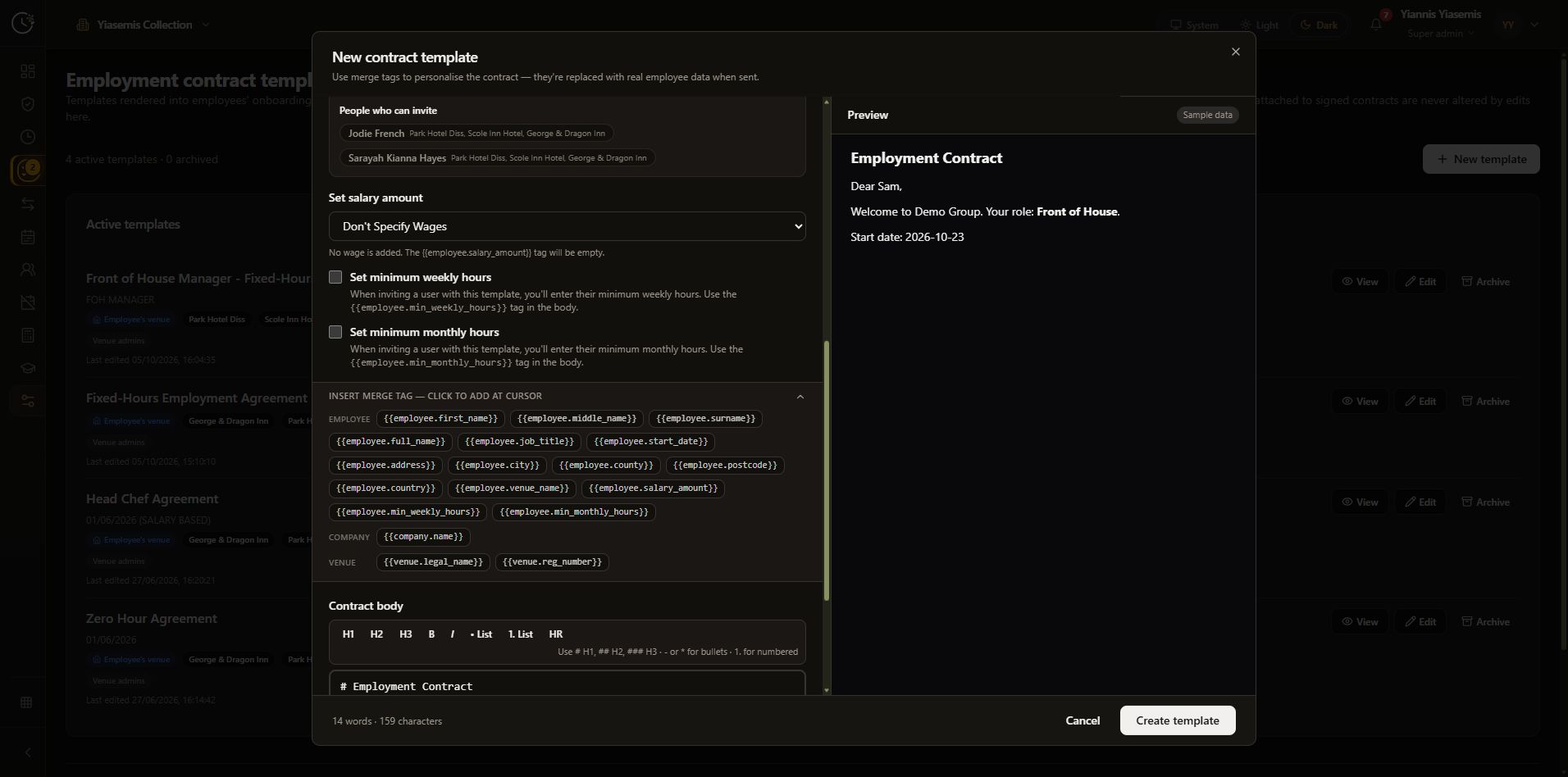Switch theme to Dark
This screenshot has height=777, width=1568.
tap(1319, 25)
